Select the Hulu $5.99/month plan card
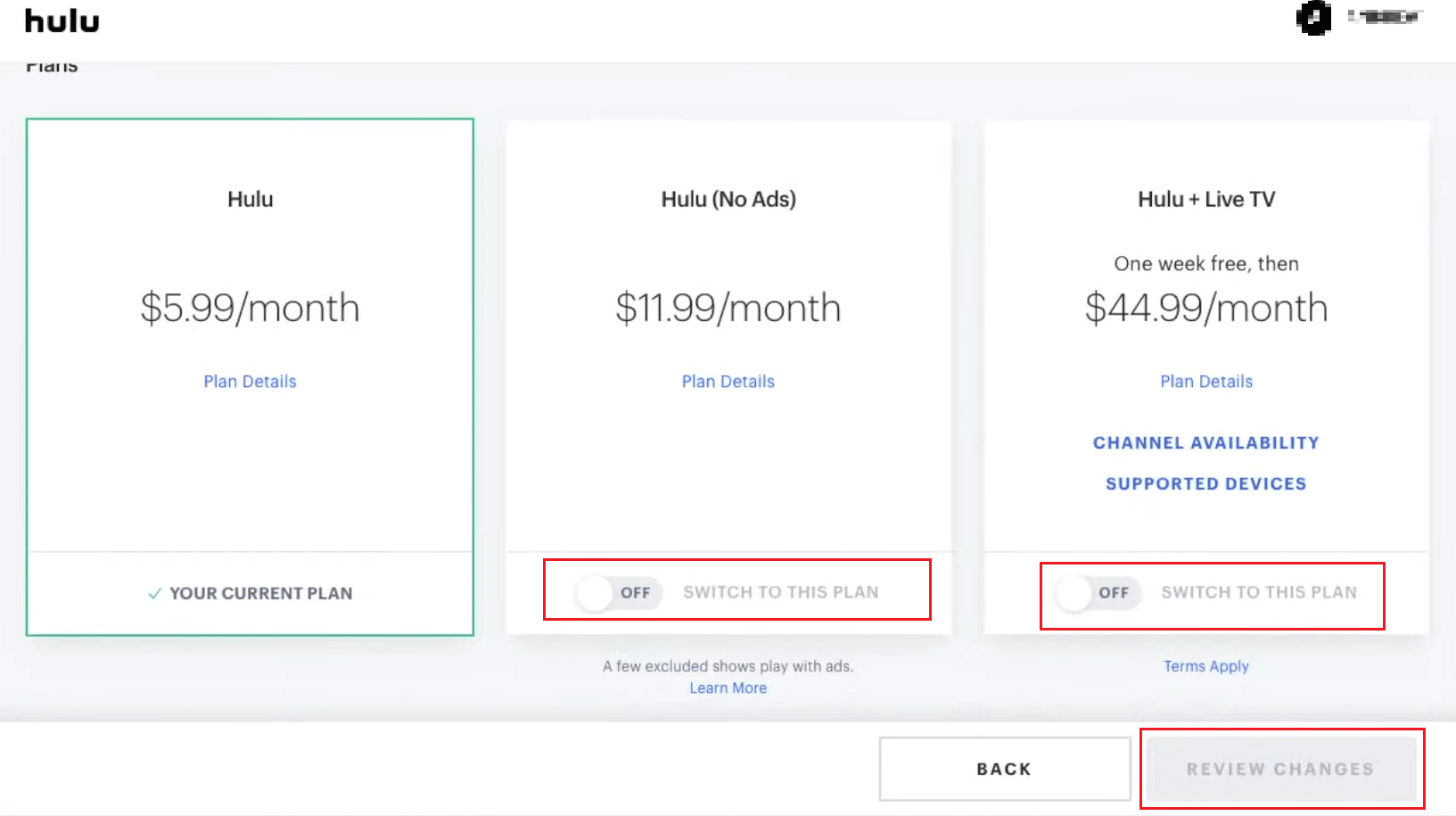The width and height of the screenshot is (1456, 816). click(x=250, y=376)
